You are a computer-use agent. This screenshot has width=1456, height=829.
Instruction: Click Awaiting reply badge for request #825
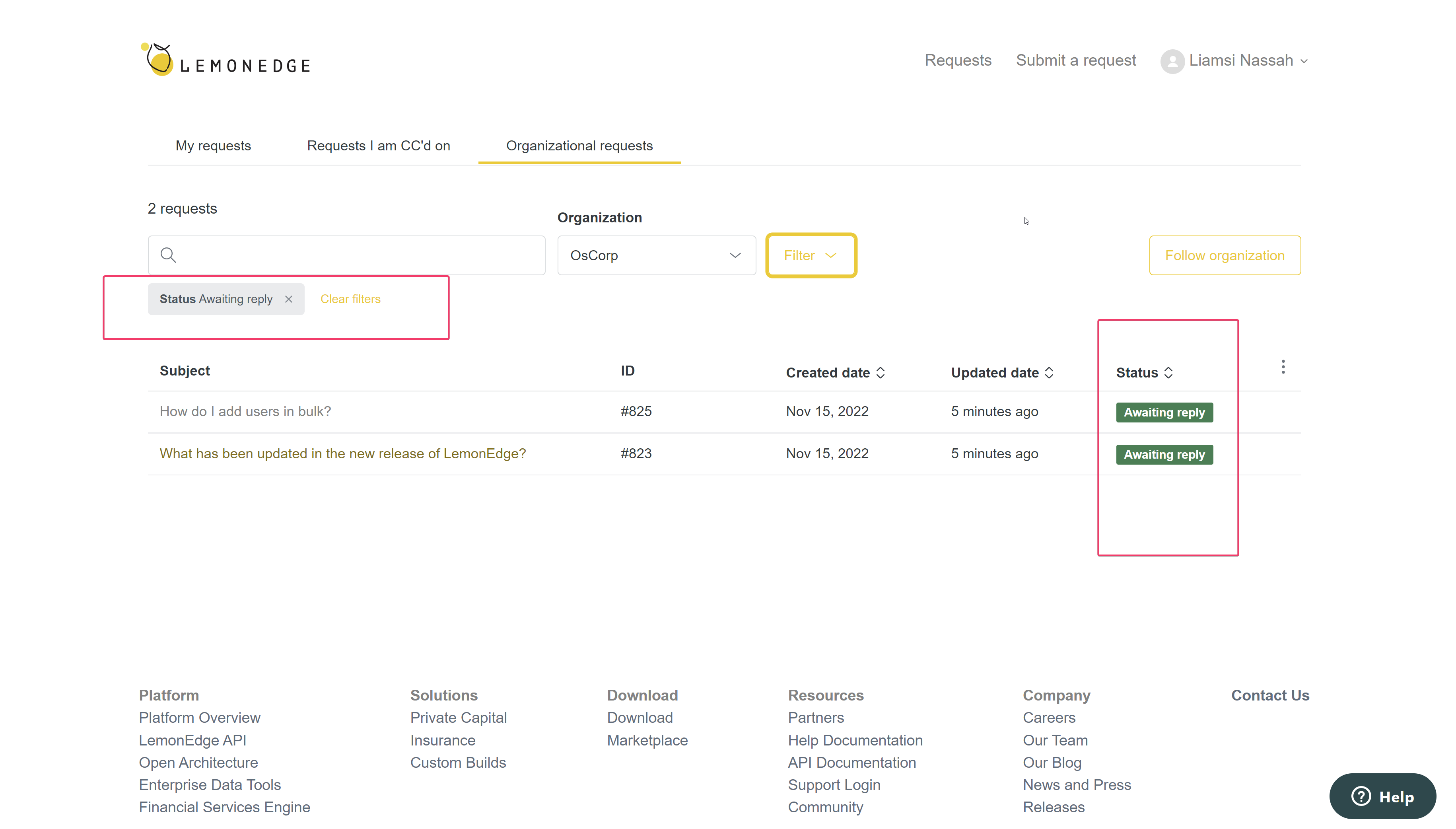(x=1164, y=412)
